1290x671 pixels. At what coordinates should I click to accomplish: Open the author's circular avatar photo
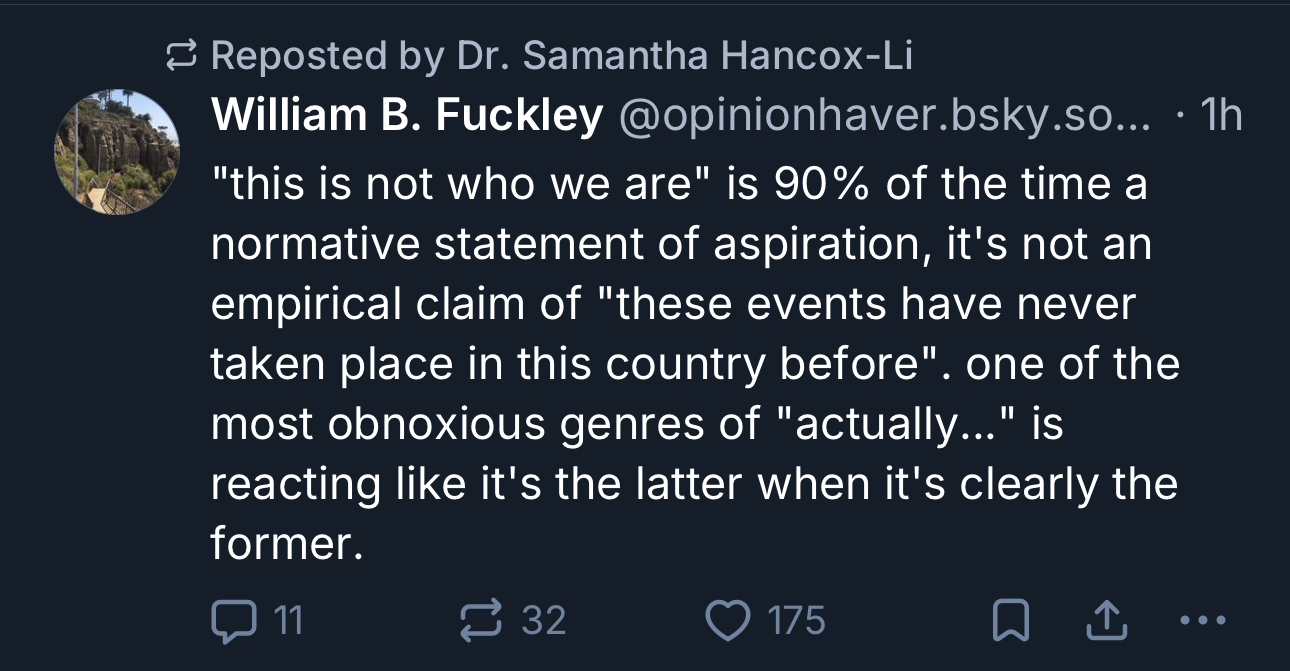click(x=116, y=152)
